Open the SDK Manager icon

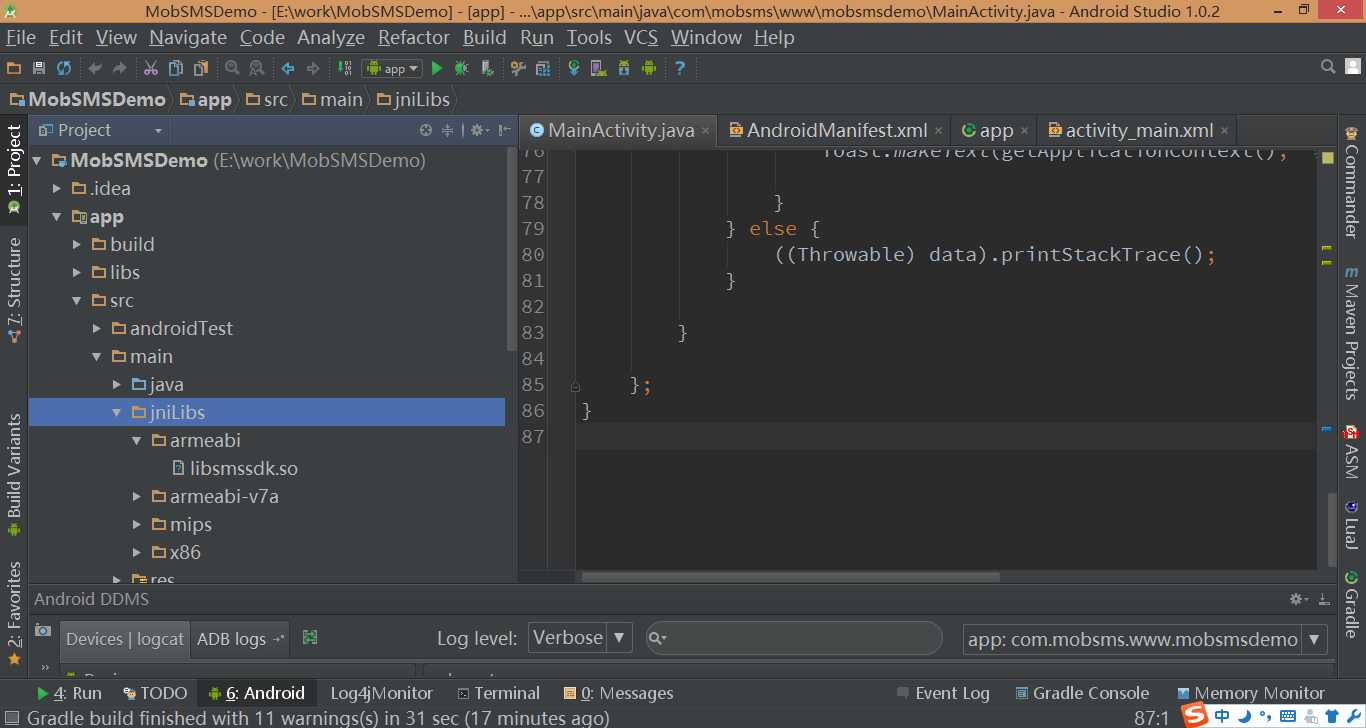[x=624, y=68]
